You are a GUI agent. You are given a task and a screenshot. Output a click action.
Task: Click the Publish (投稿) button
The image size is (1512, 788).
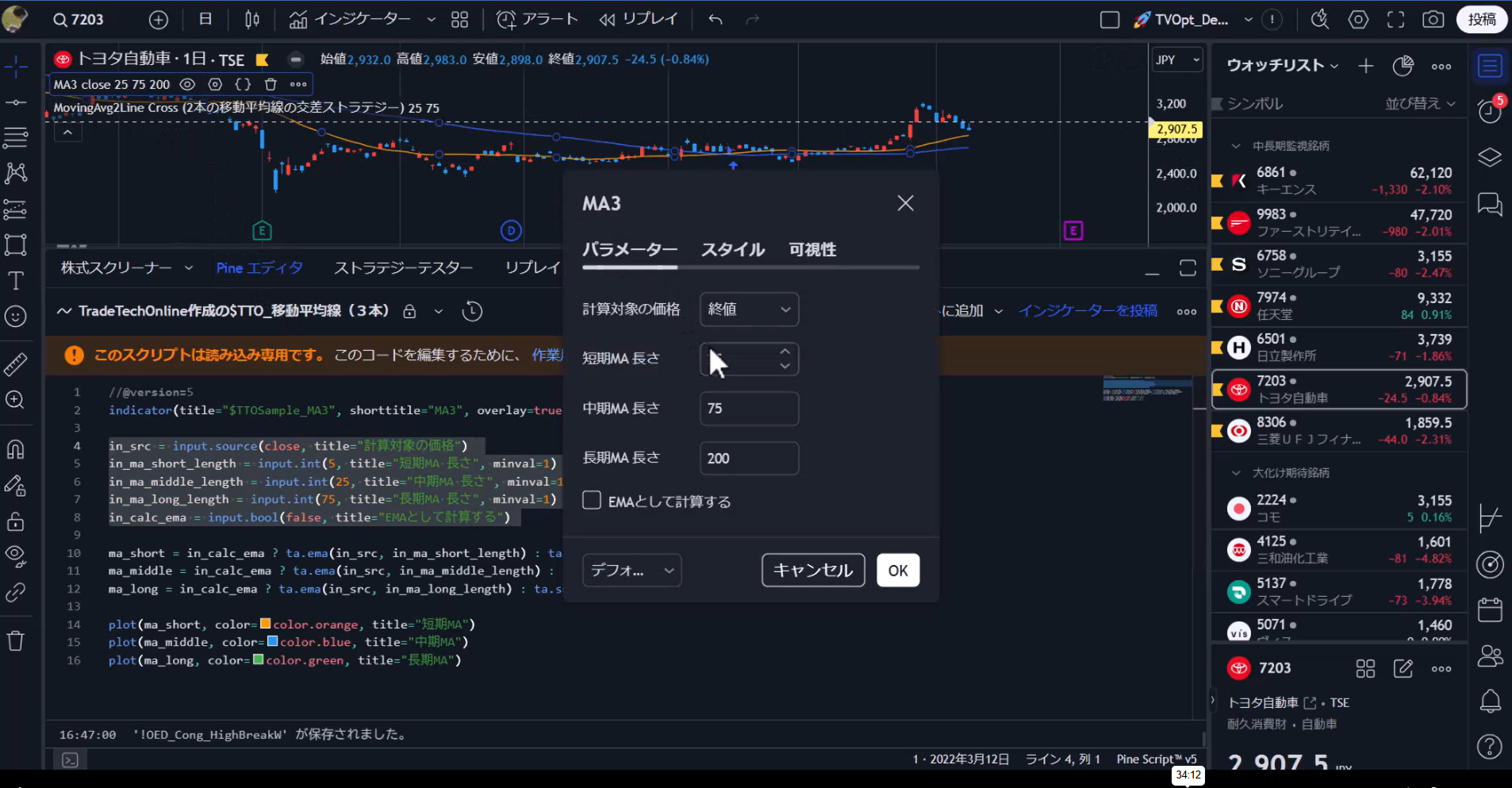pyautogui.click(x=1481, y=20)
